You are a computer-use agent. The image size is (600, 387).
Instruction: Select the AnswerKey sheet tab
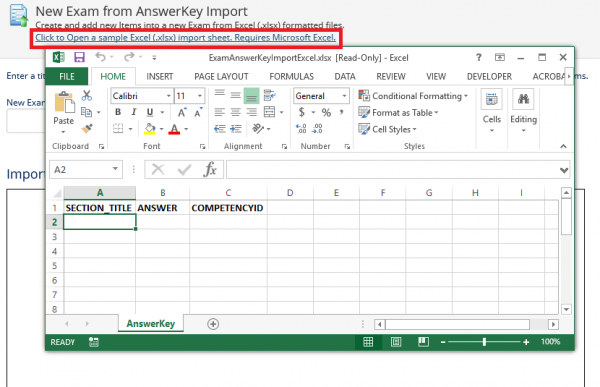[x=151, y=324]
